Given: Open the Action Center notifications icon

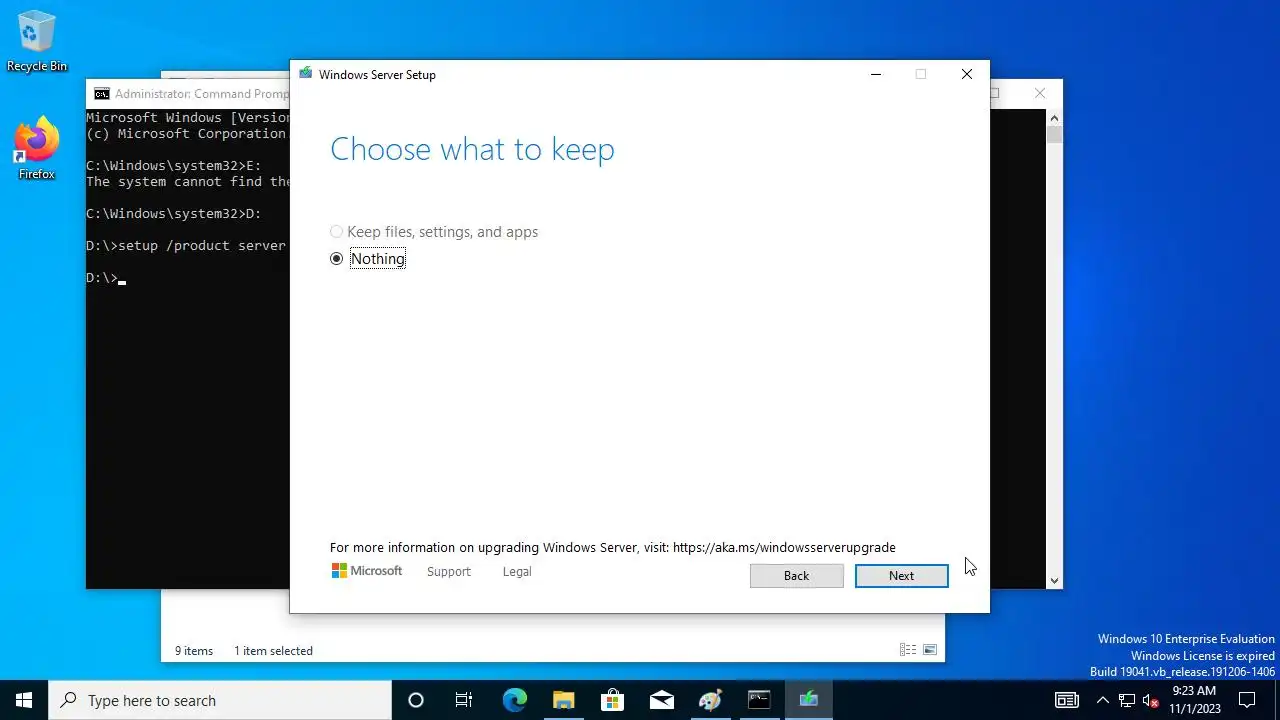Looking at the screenshot, I should click(x=1247, y=700).
